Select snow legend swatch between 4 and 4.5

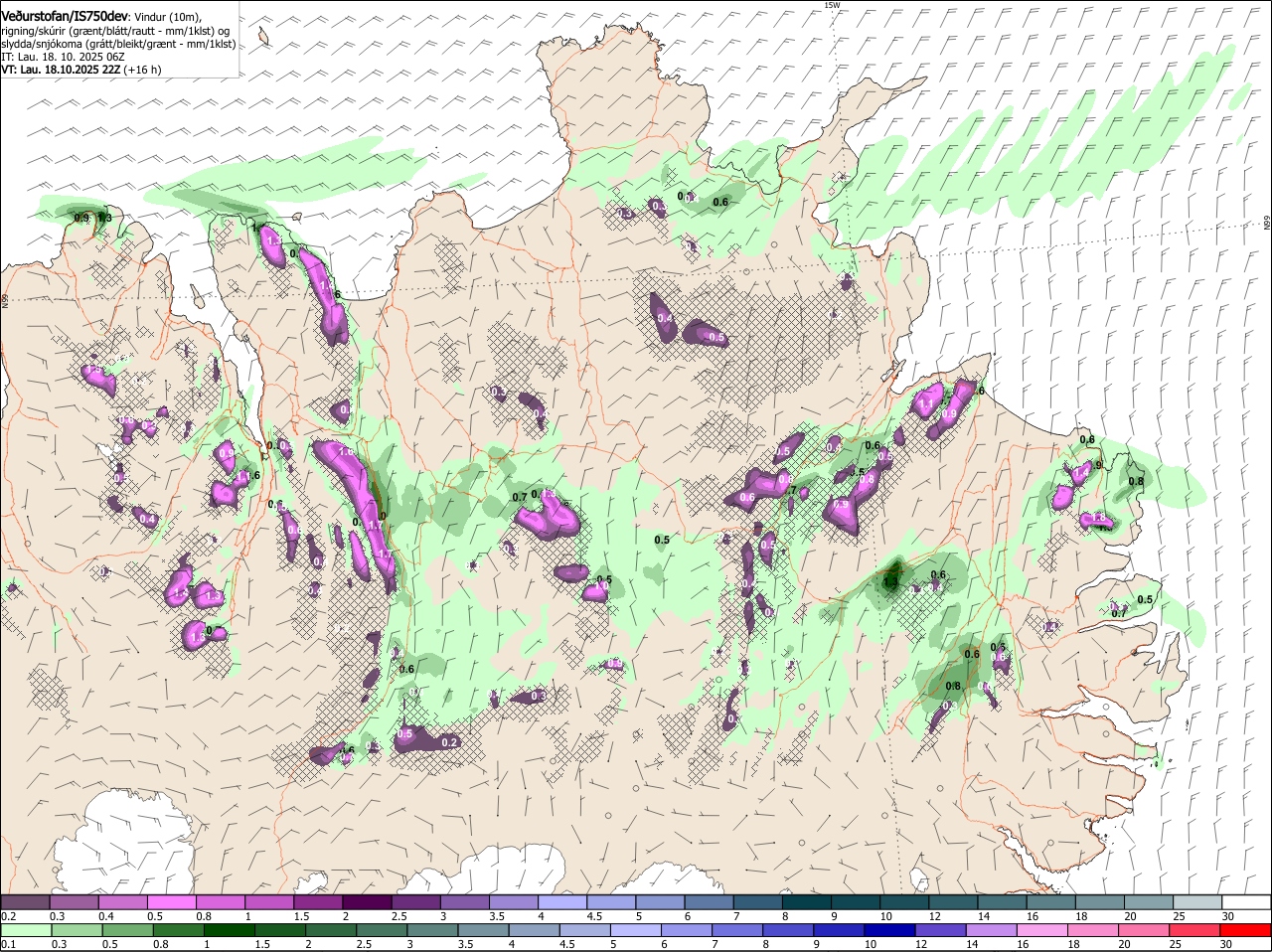pyautogui.click(x=563, y=901)
